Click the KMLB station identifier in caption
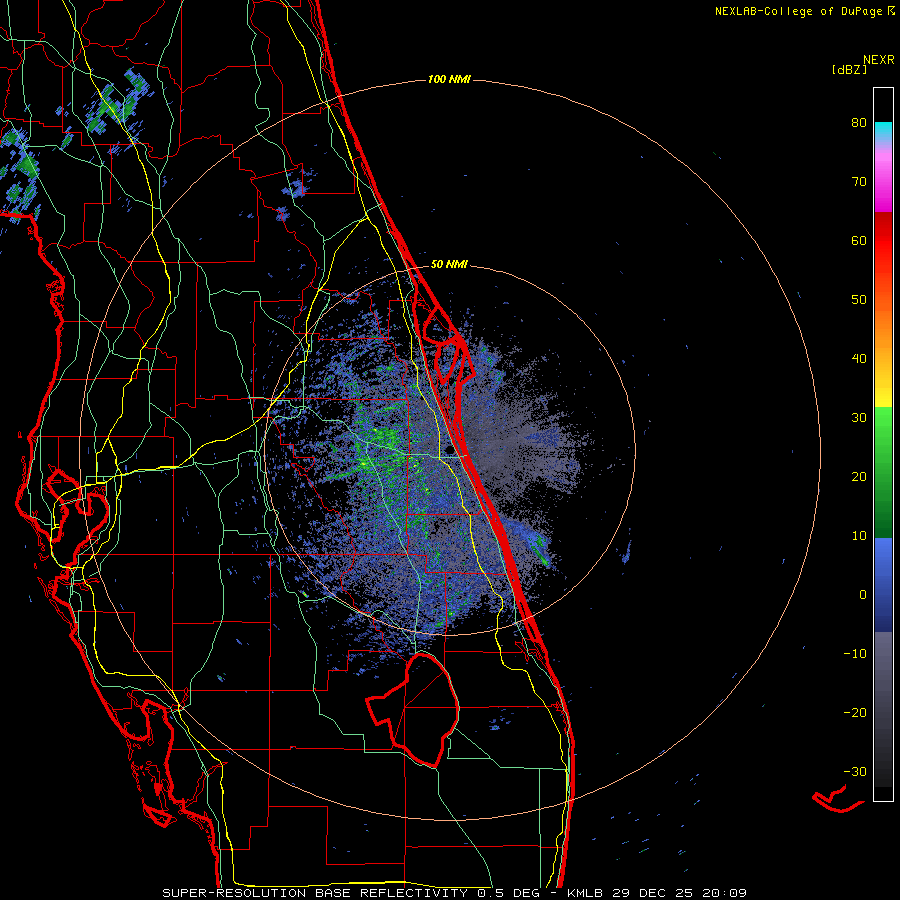This screenshot has width=900, height=900. (x=585, y=893)
